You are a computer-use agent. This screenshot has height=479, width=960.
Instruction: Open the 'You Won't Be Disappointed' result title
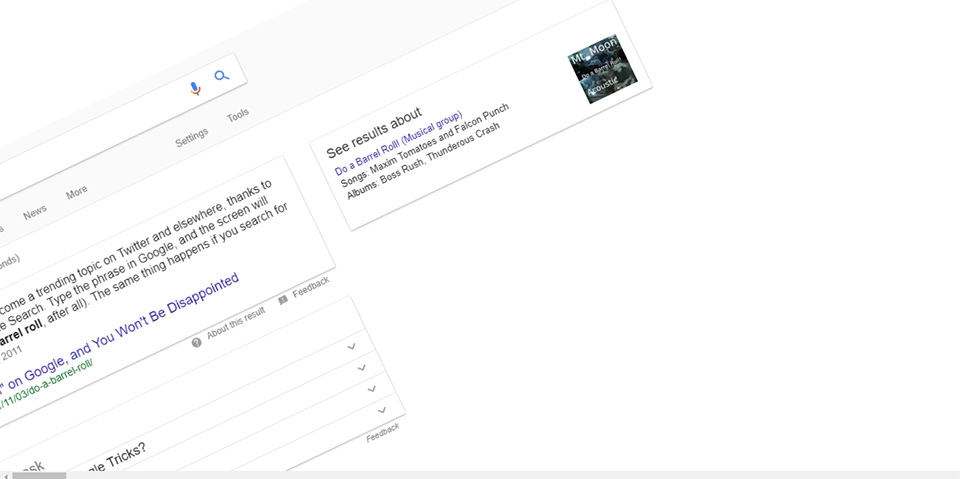119,334
